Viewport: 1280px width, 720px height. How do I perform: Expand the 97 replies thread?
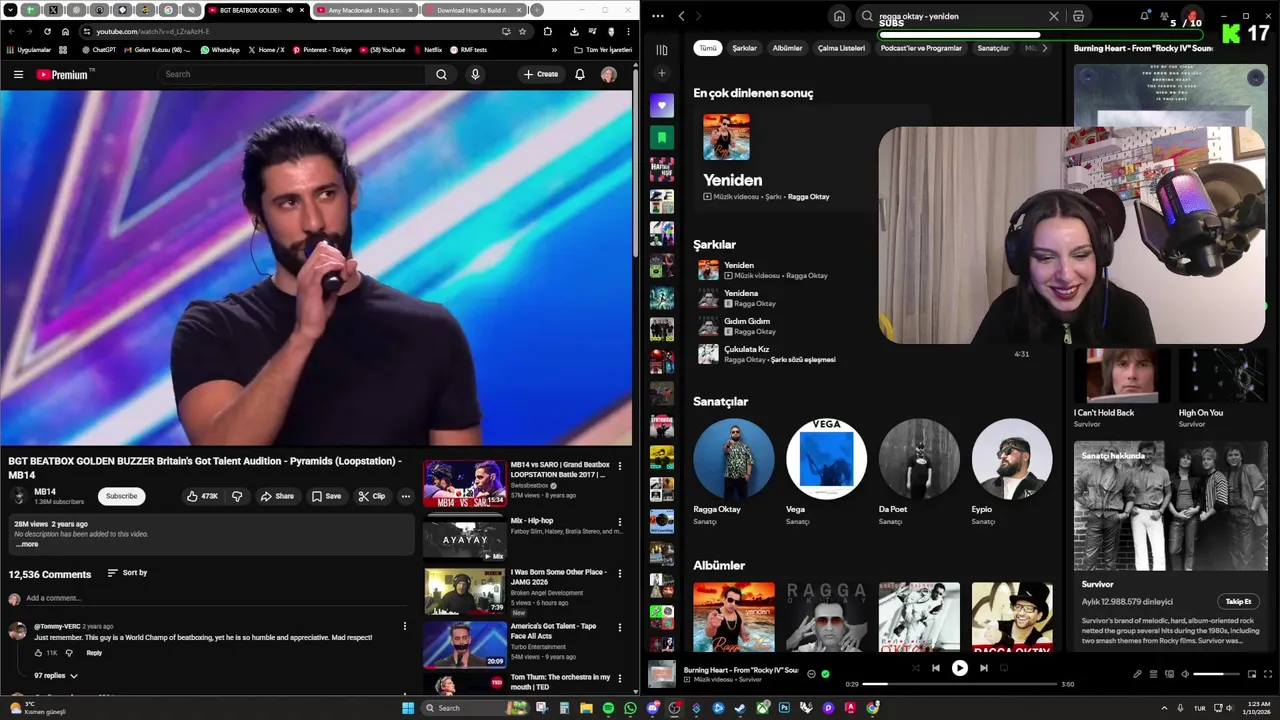(56, 676)
